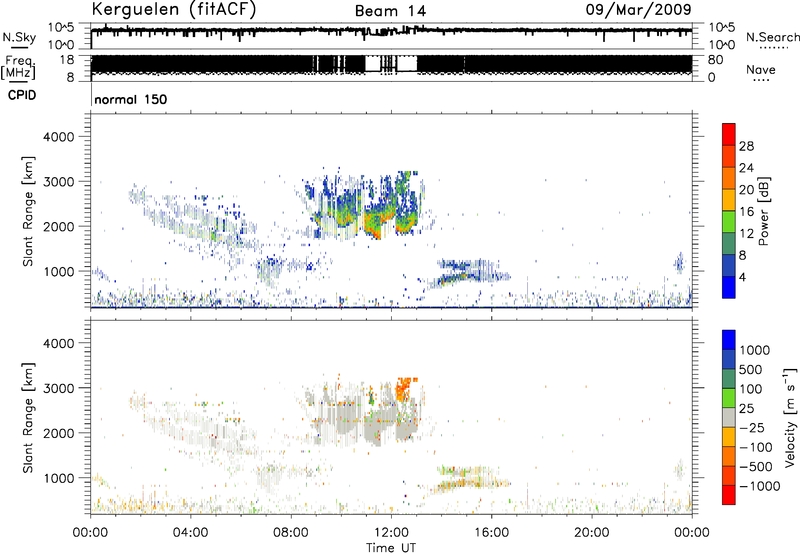This screenshot has width=800, height=554.
Task: Click the 4 tick on power colorbar
Action: pos(742,277)
